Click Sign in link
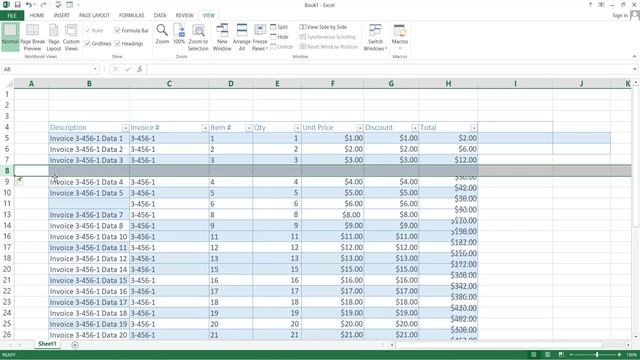Screen dimensions: 640x360 (620, 16)
